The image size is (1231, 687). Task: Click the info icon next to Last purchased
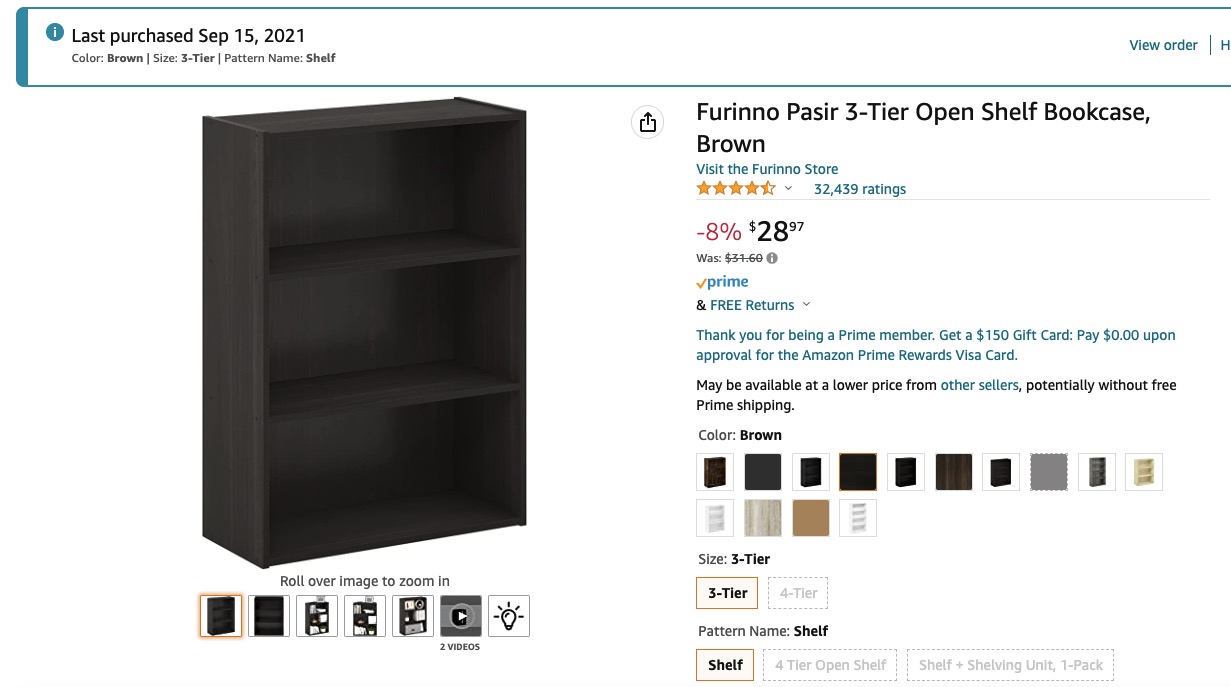pyautogui.click(x=55, y=32)
